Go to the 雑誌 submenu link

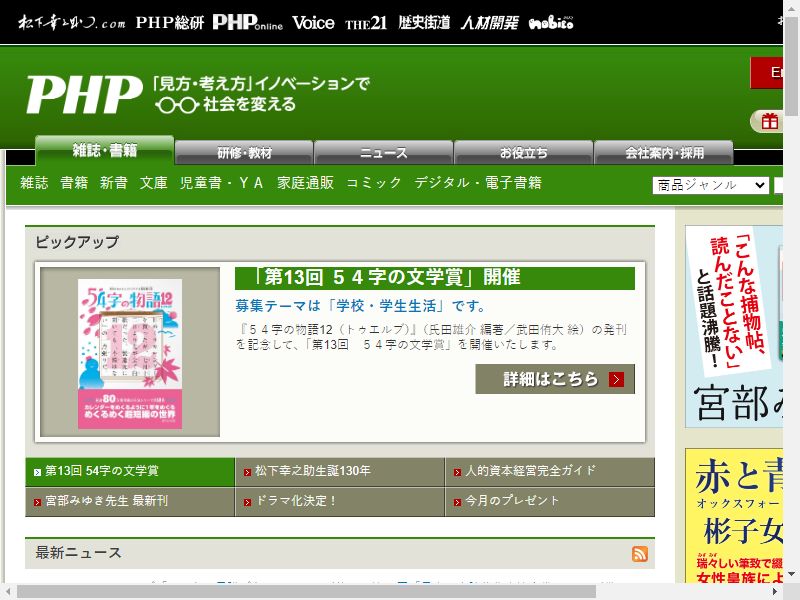point(34,183)
